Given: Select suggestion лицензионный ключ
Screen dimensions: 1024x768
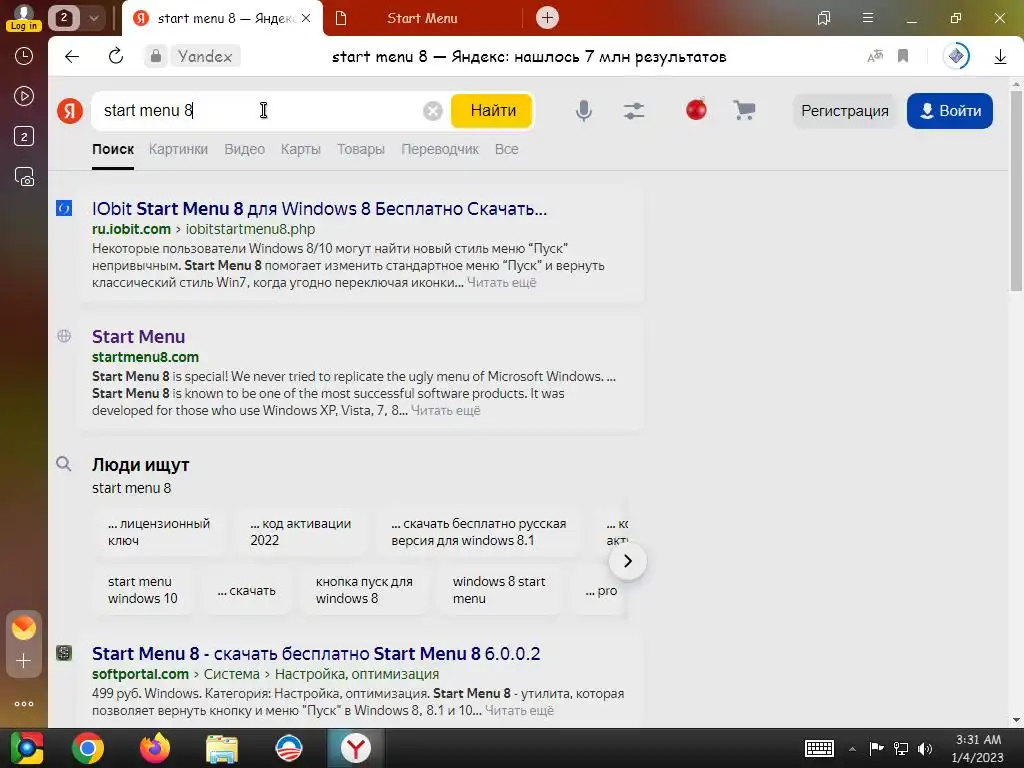Looking at the screenshot, I should coord(159,532).
